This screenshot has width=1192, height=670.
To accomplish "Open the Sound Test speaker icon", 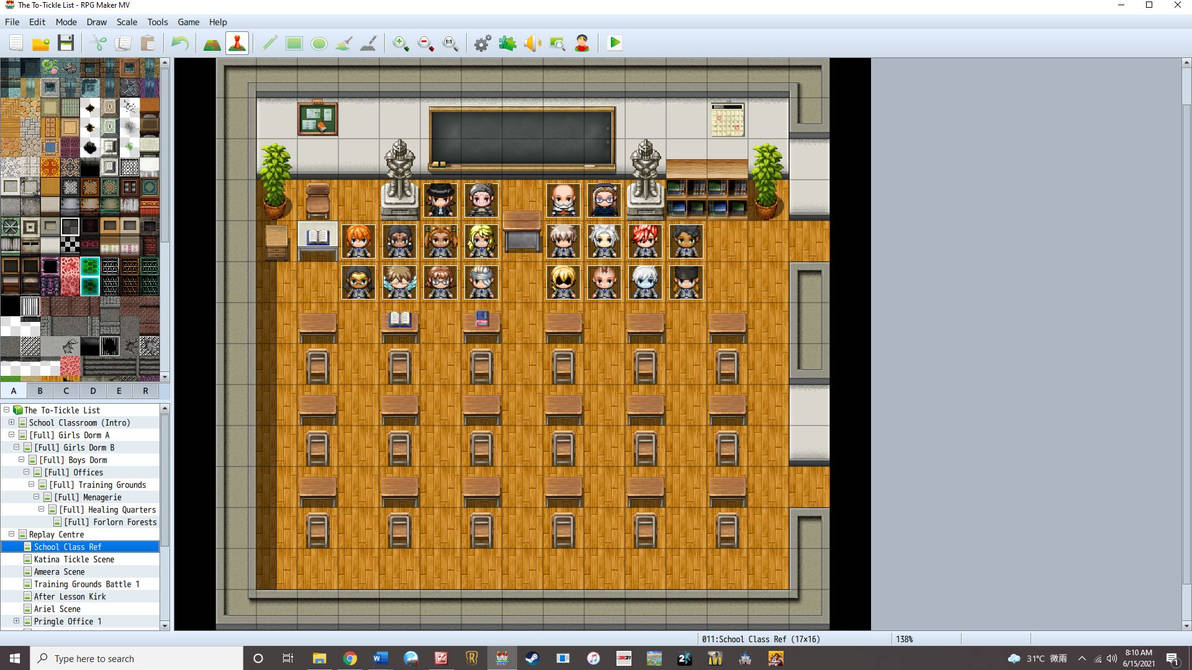I will (532, 43).
